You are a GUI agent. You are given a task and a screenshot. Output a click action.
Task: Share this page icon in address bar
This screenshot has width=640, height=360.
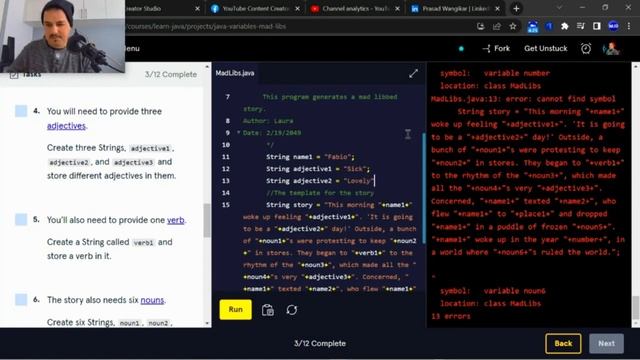(497, 27)
